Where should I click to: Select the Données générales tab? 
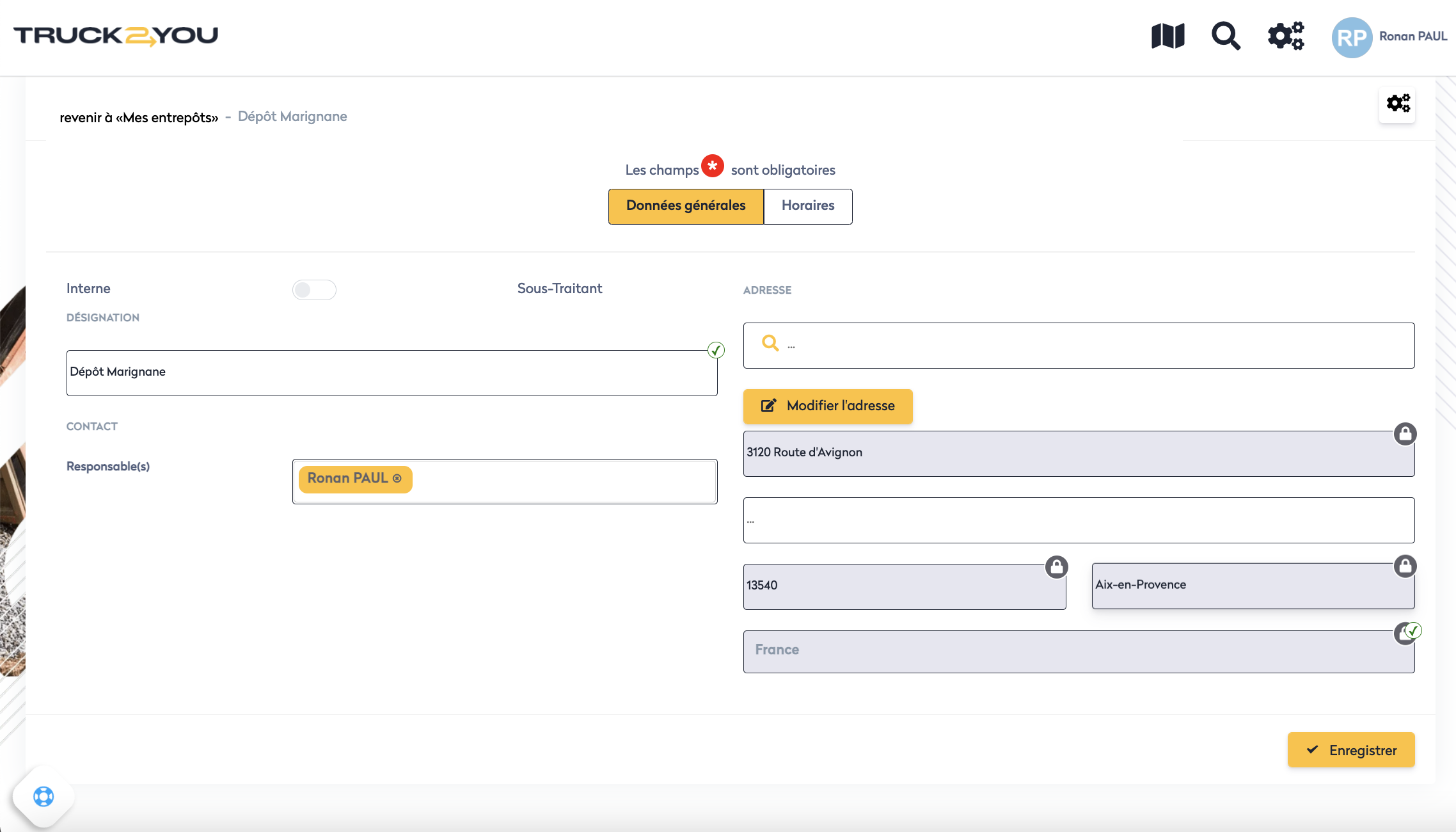pos(685,206)
